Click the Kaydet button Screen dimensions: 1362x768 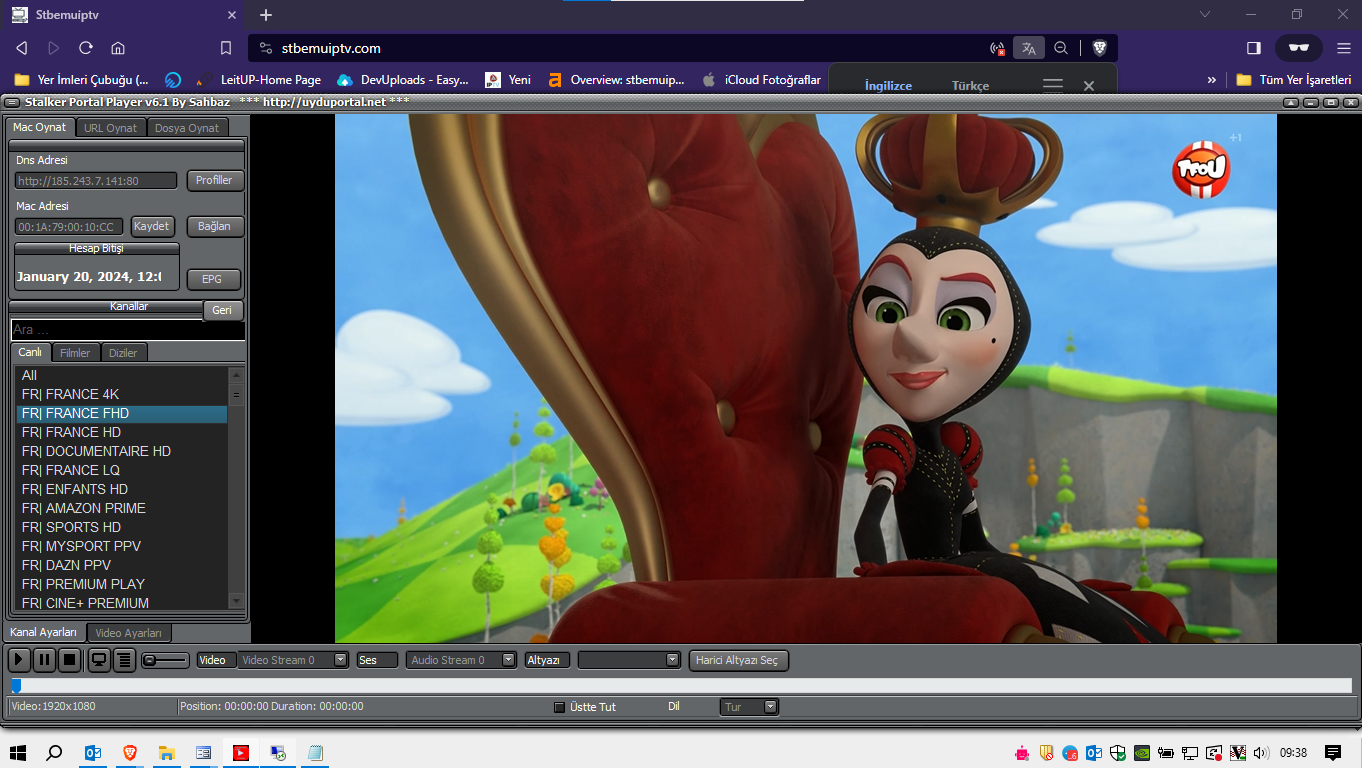coord(152,226)
